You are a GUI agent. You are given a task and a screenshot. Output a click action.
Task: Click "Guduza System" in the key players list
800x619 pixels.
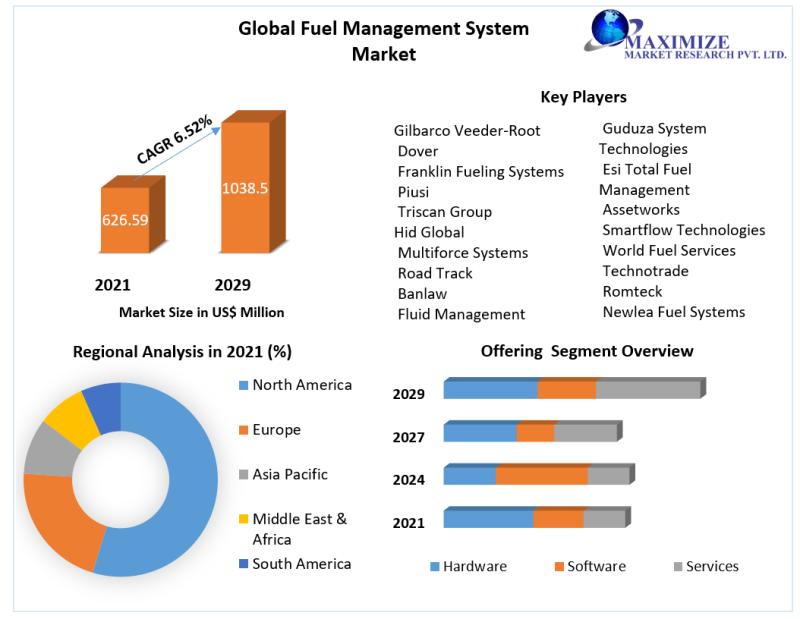click(655, 129)
